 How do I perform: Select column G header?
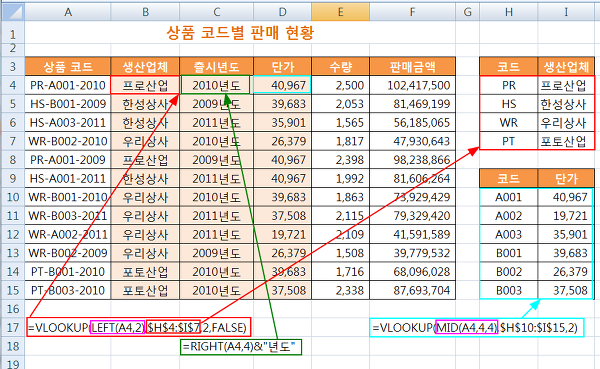pyautogui.click(x=467, y=12)
